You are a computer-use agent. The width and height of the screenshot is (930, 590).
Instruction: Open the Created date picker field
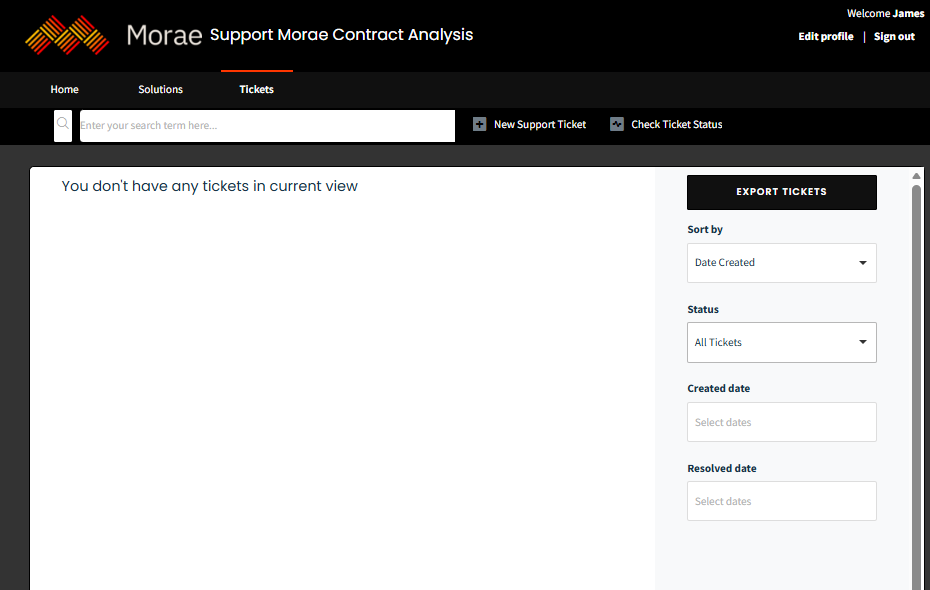[x=781, y=422]
